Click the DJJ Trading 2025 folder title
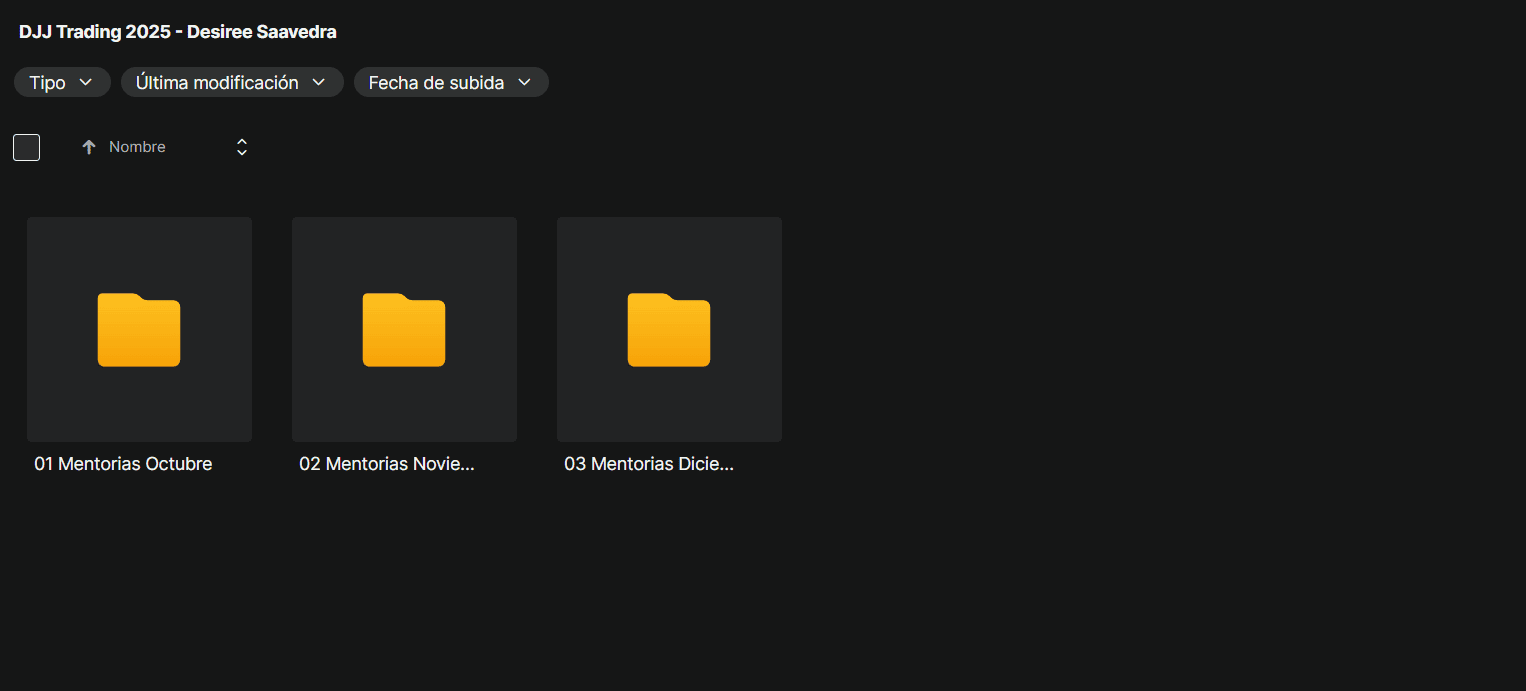The width and height of the screenshot is (1526, 691). [x=177, y=32]
